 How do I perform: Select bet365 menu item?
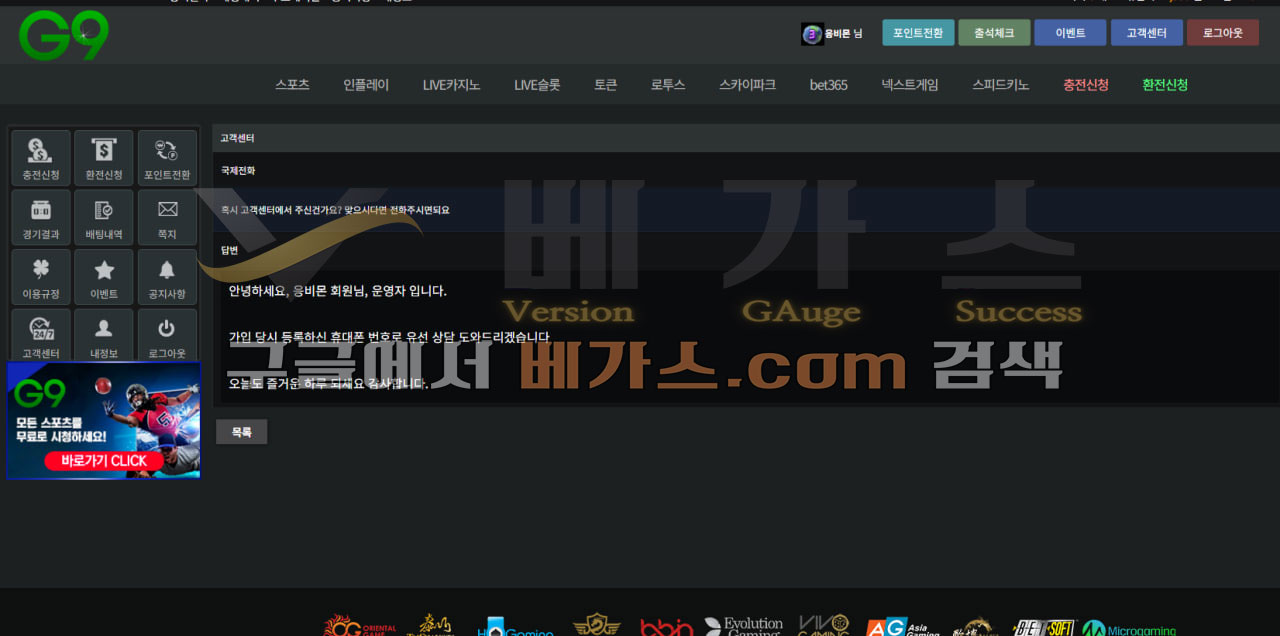(x=828, y=85)
